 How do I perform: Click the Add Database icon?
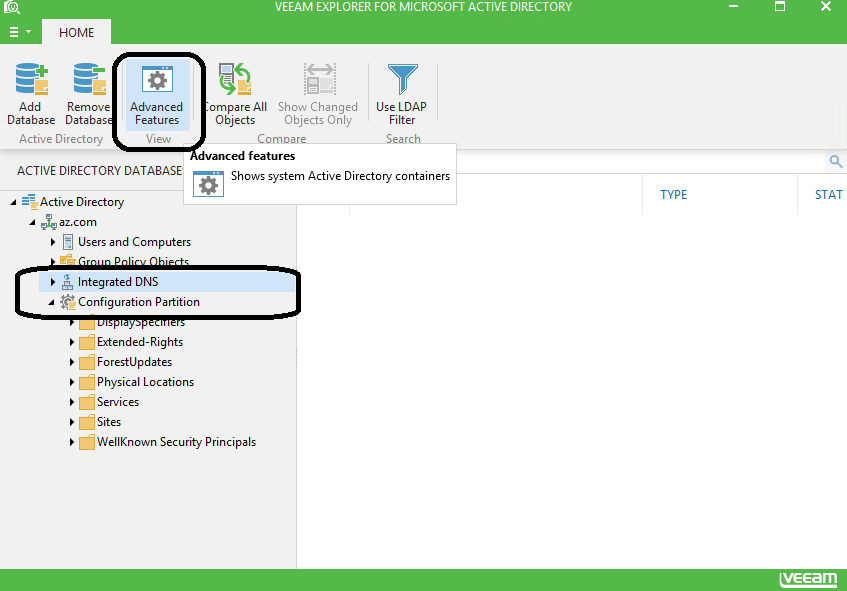point(30,90)
